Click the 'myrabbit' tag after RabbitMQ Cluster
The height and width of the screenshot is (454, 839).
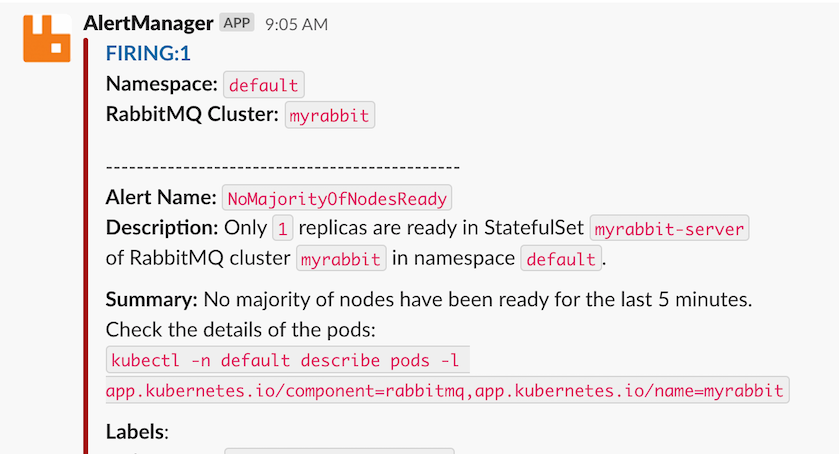pyautogui.click(x=329, y=115)
